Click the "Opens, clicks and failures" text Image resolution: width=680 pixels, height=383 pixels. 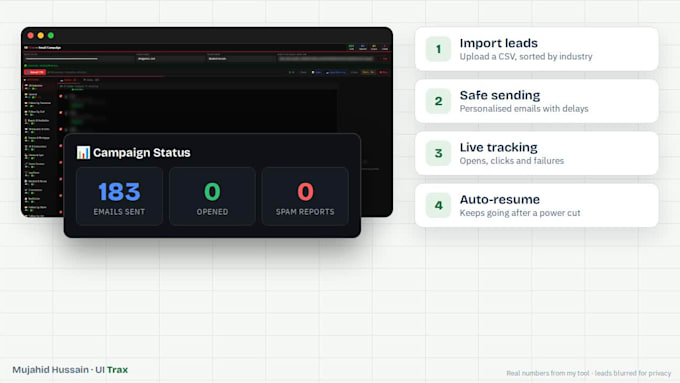[x=512, y=160]
